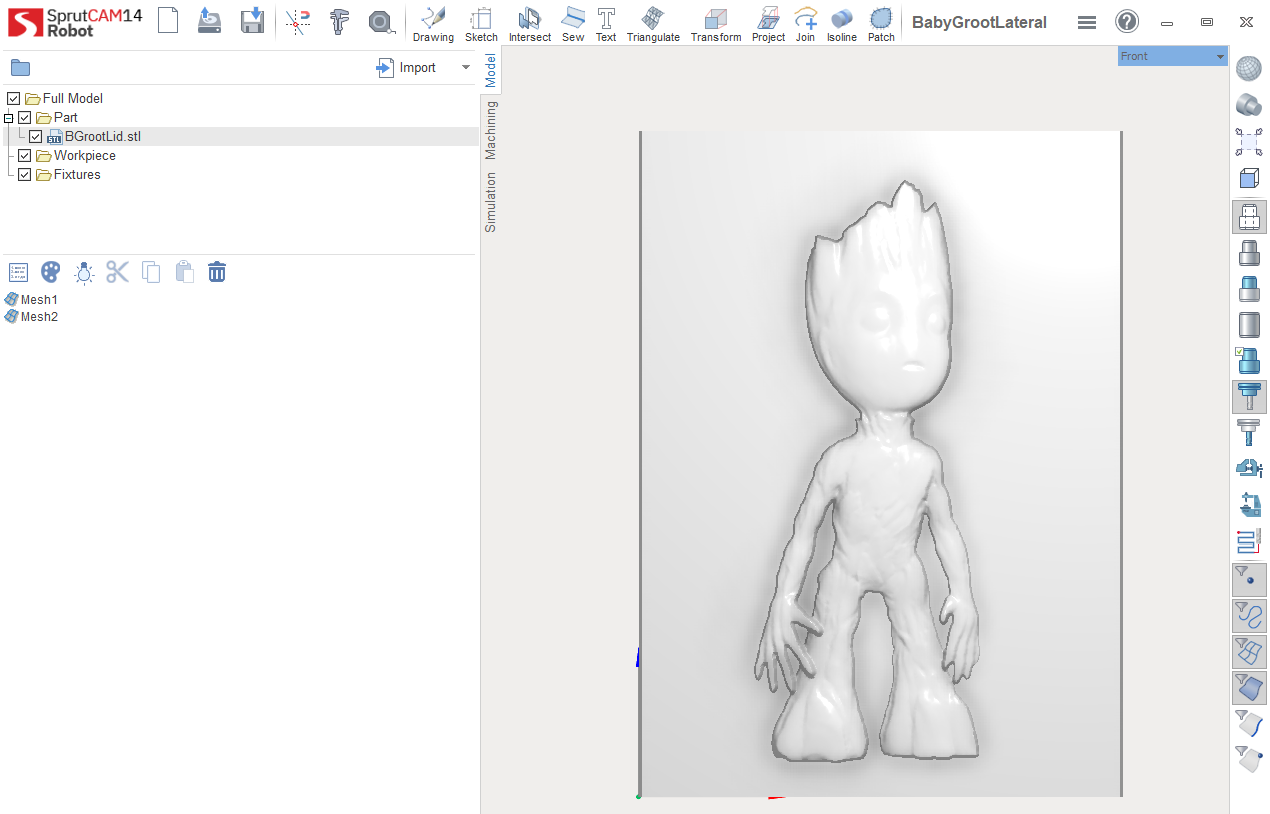
Task: Open the Simulation tab
Action: (491, 202)
